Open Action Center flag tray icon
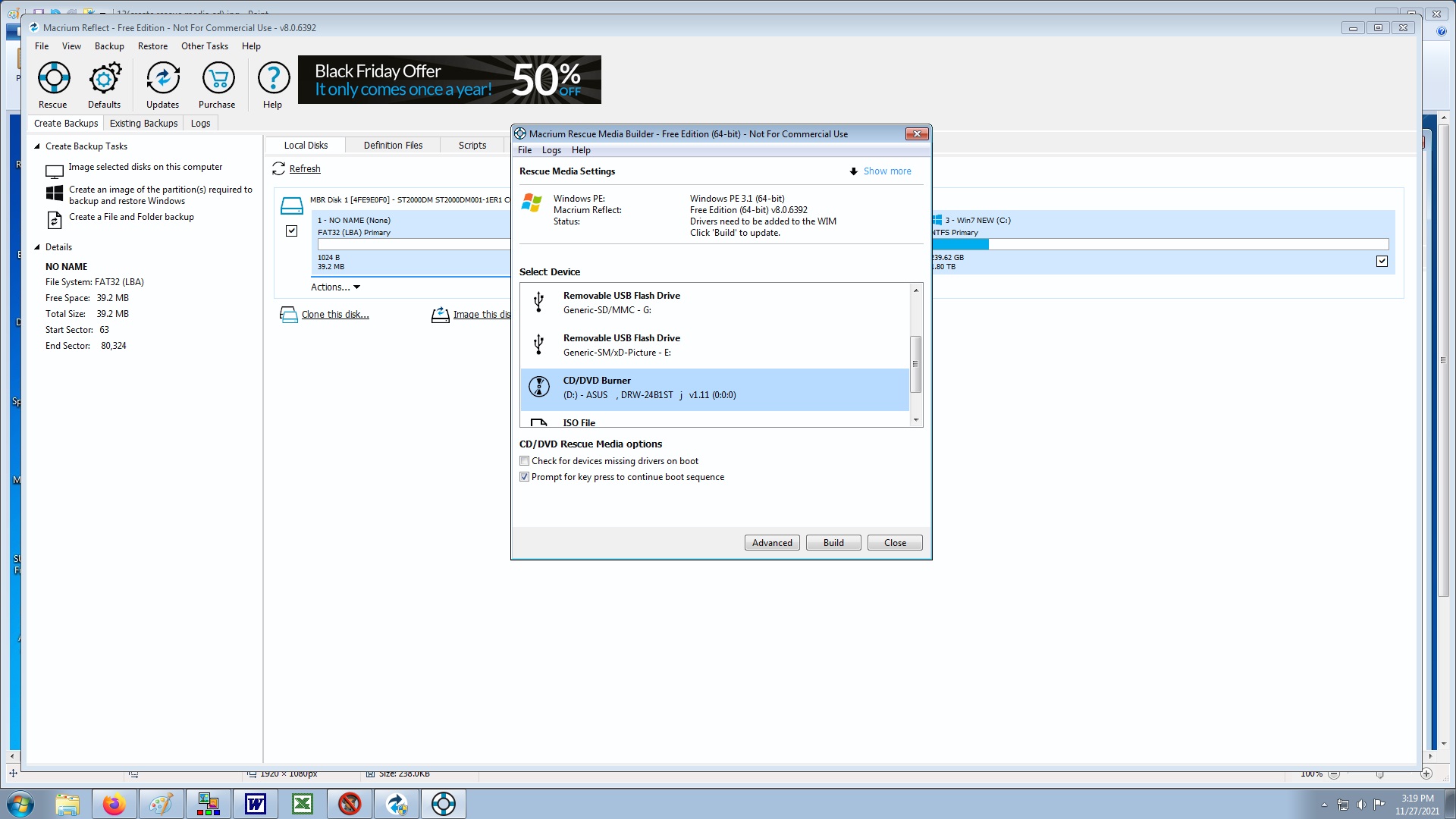Viewport: 1456px width, 819px height. (x=1379, y=805)
